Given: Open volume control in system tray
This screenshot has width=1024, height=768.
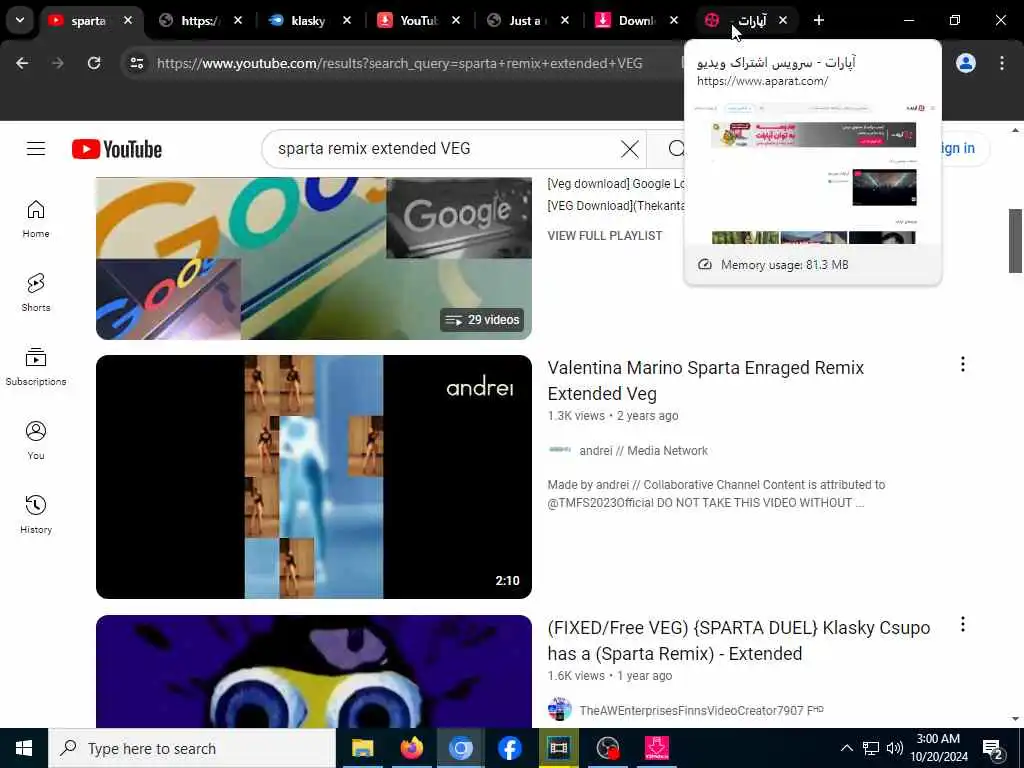Looking at the screenshot, I should point(895,748).
